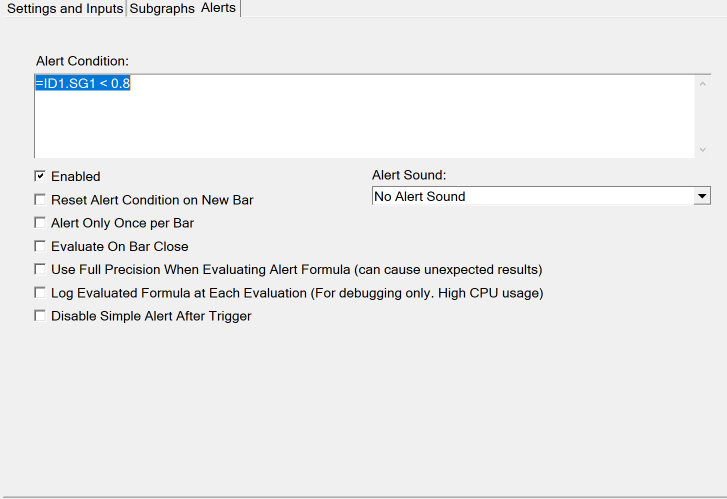Open the Subgraphs tab

click(162, 8)
